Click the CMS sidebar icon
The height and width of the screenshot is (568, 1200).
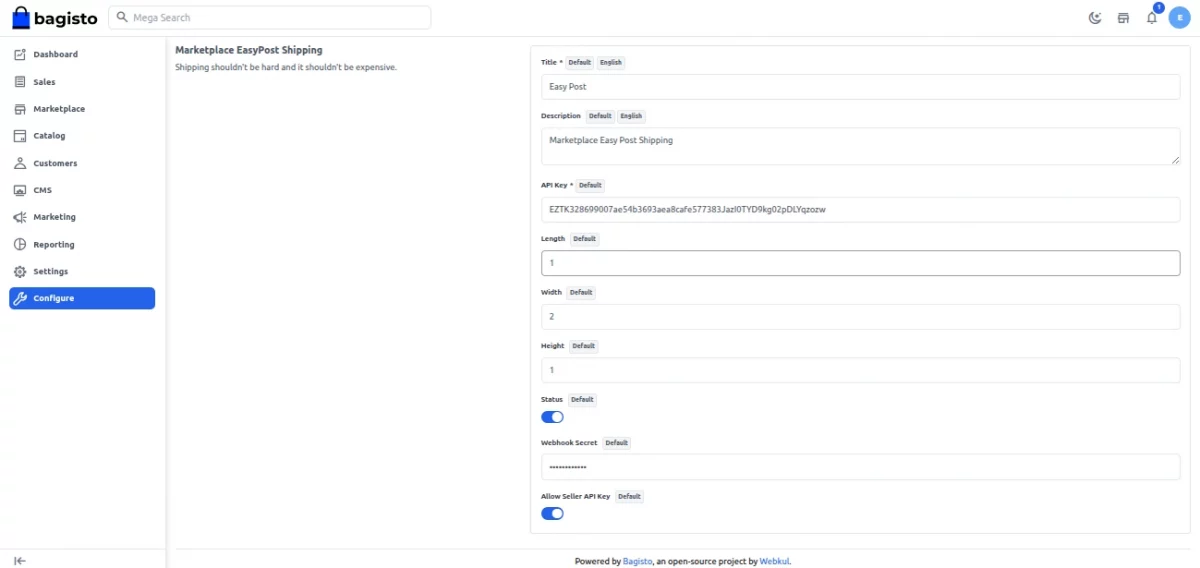pyautogui.click(x=20, y=190)
